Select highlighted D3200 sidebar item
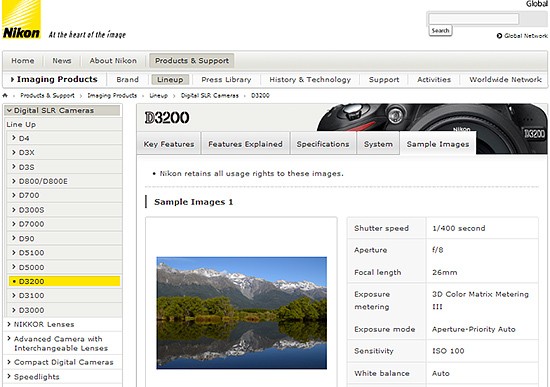Screen dimensions: 550x387 [x=64, y=281]
